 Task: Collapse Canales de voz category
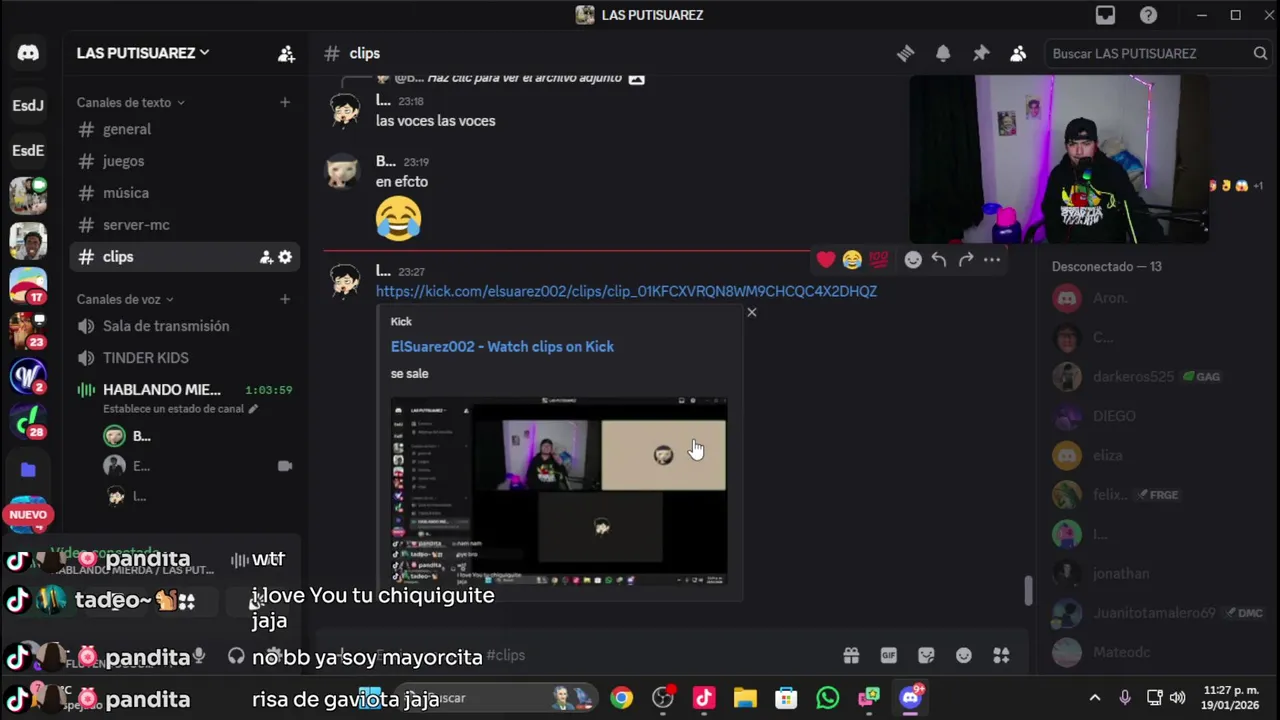tap(125, 299)
